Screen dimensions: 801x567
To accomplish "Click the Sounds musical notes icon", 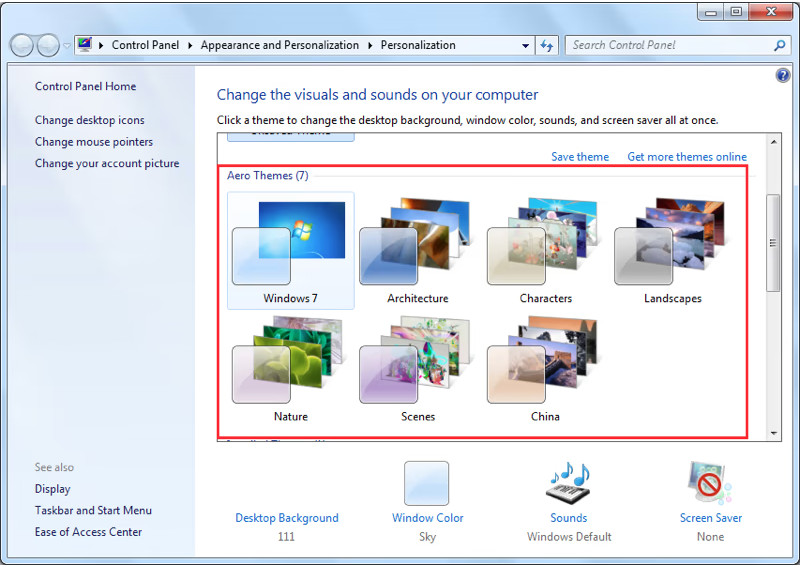I will pos(569,483).
